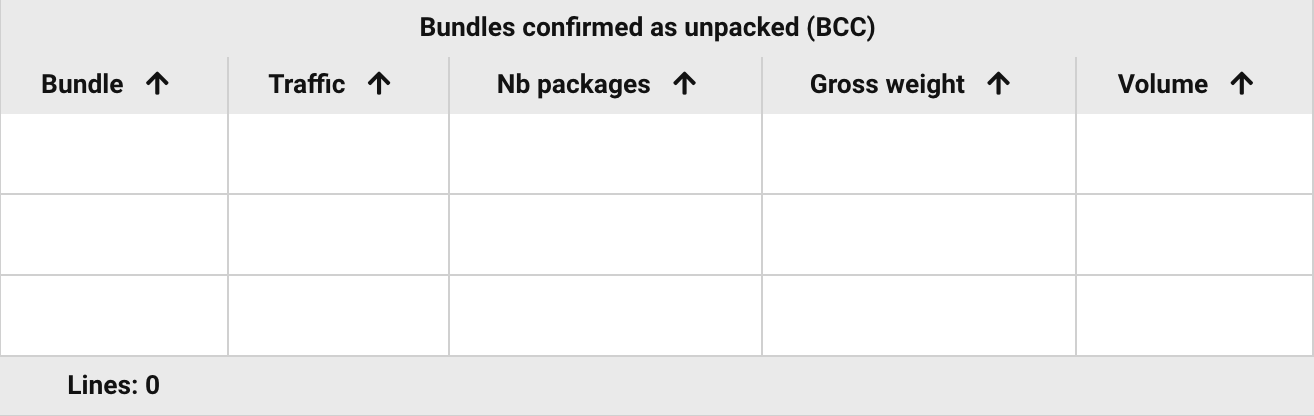This screenshot has height=416, width=1314.
Task: Click the Gross weight header text
Action: [x=887, y=85]
